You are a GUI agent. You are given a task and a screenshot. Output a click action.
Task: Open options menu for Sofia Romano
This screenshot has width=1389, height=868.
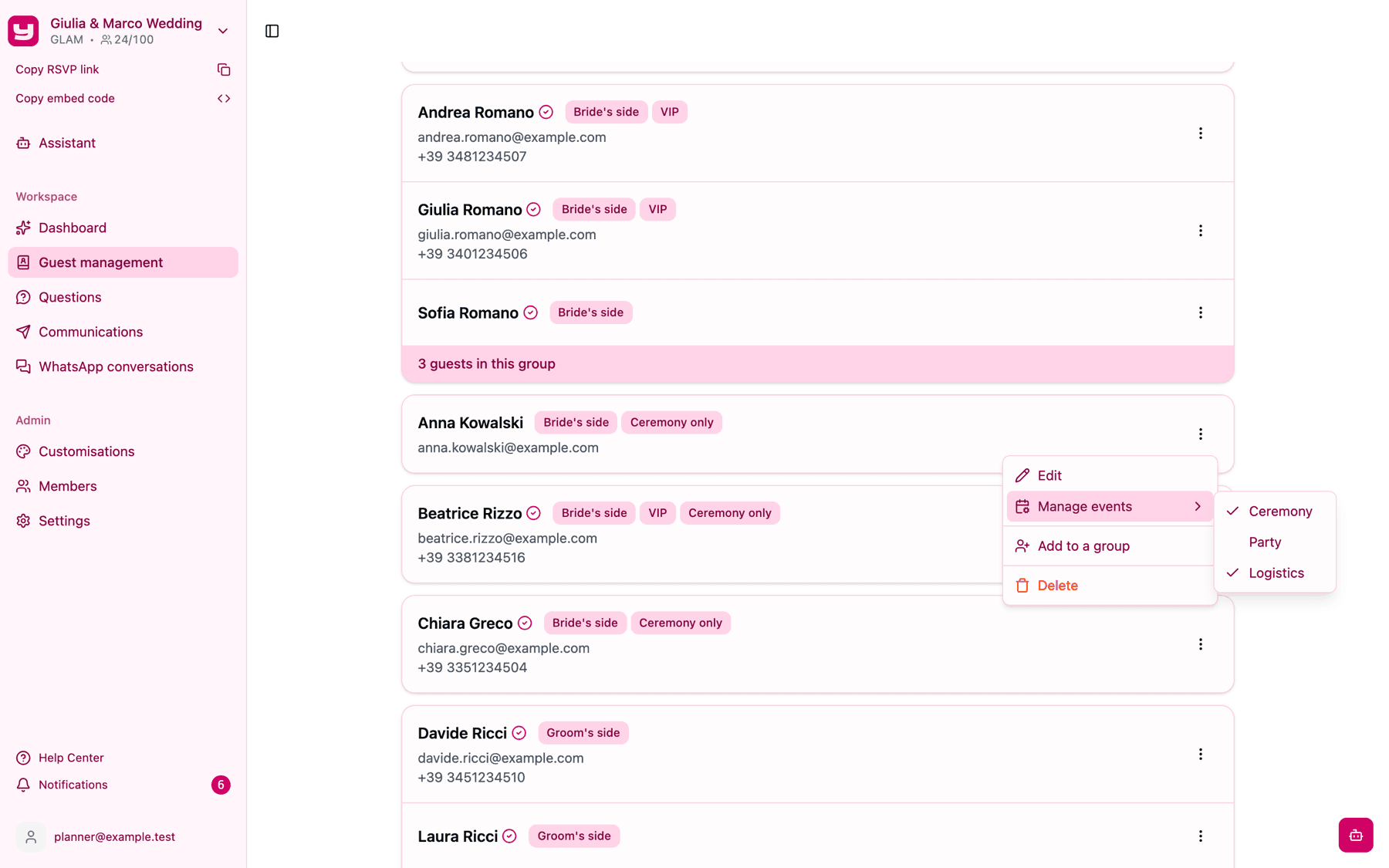[x=1201, y=312]
